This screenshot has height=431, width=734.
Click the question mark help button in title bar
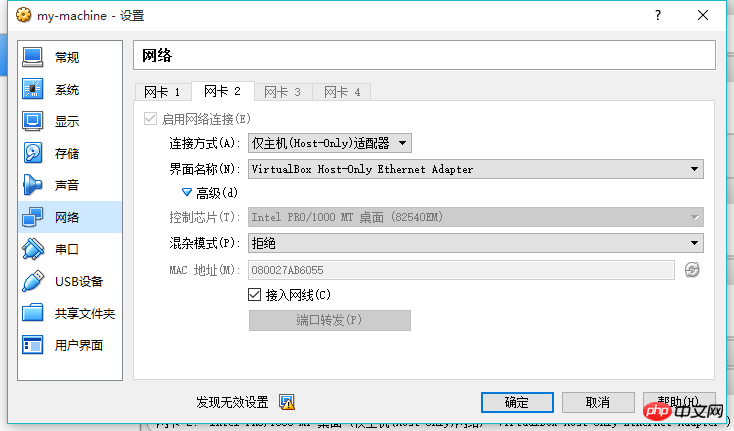click(x=658, y=15)
